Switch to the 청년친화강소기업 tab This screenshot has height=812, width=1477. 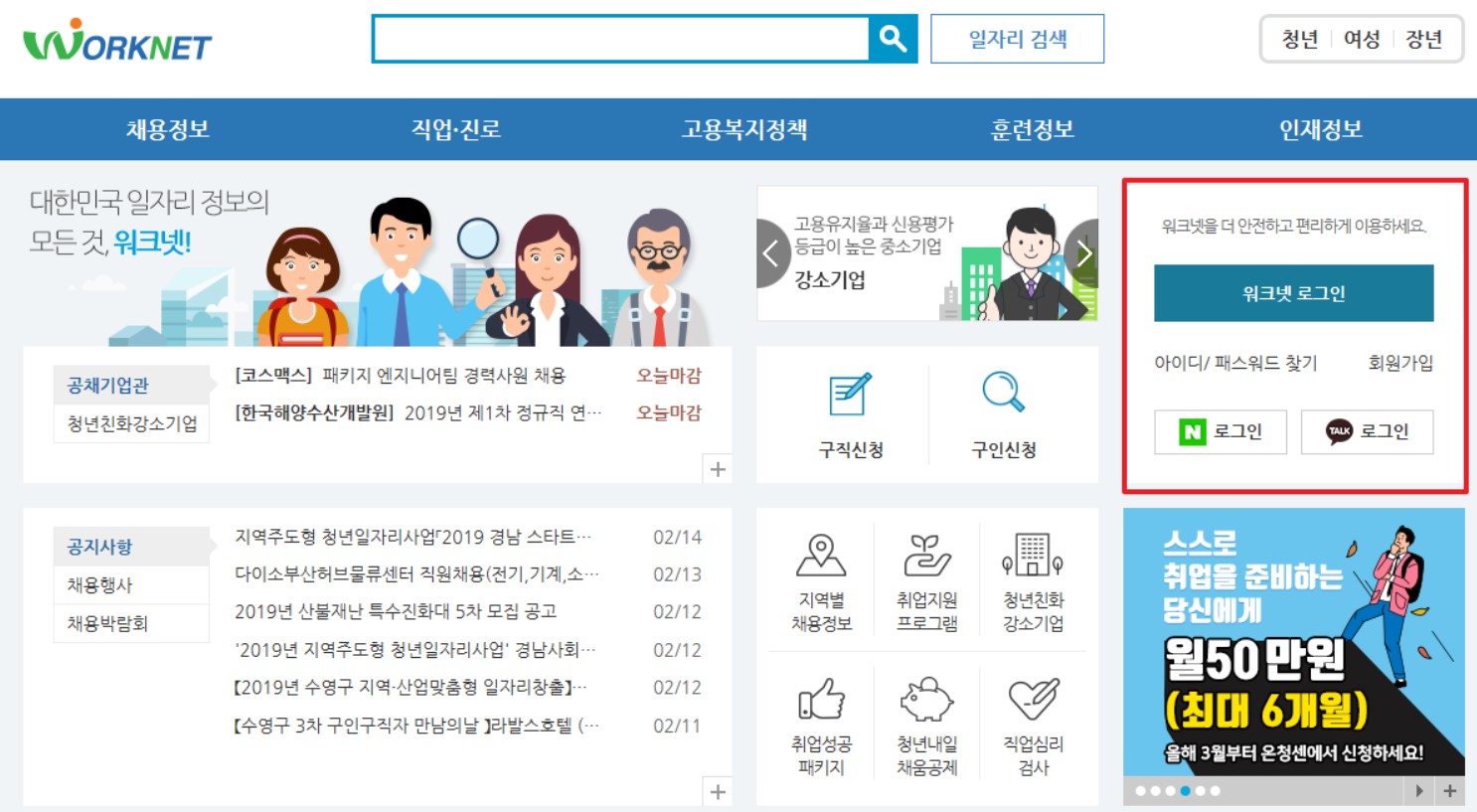131,424
